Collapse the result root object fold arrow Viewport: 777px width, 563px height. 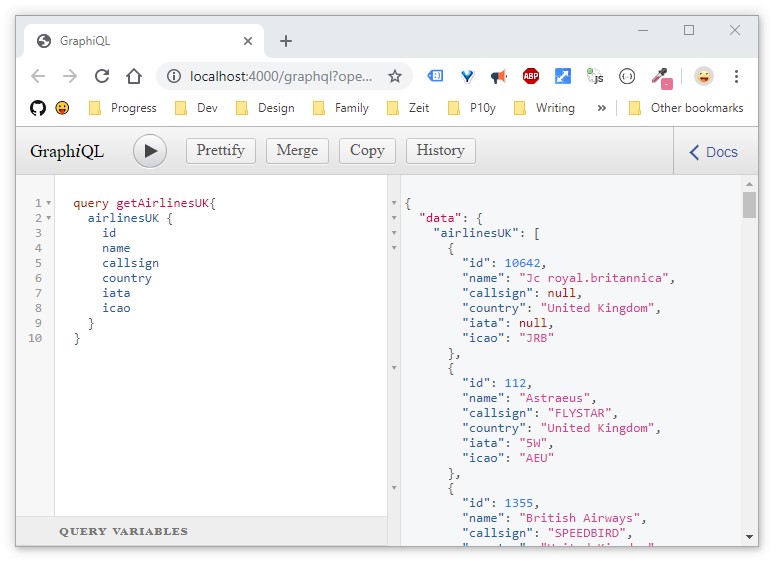coord(394,203)
